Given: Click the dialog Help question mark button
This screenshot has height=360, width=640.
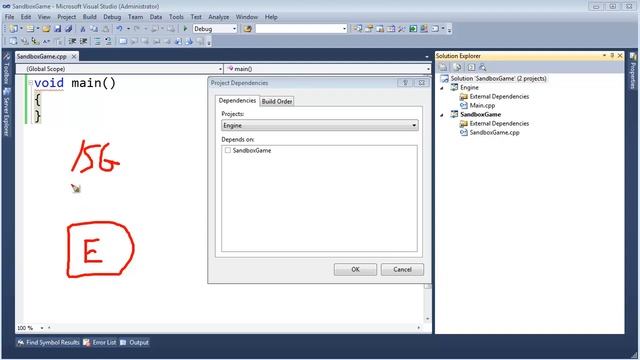Looking at the screenshot, I should click(405, 83).
